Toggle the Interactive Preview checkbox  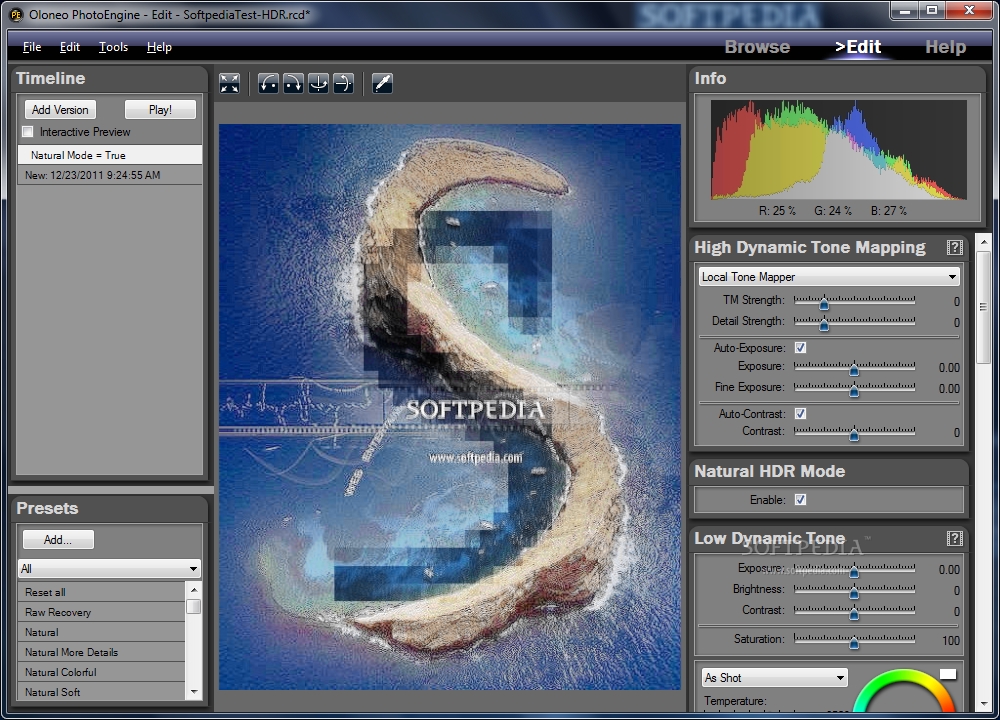pyautogui.click(x=27, y=132)
